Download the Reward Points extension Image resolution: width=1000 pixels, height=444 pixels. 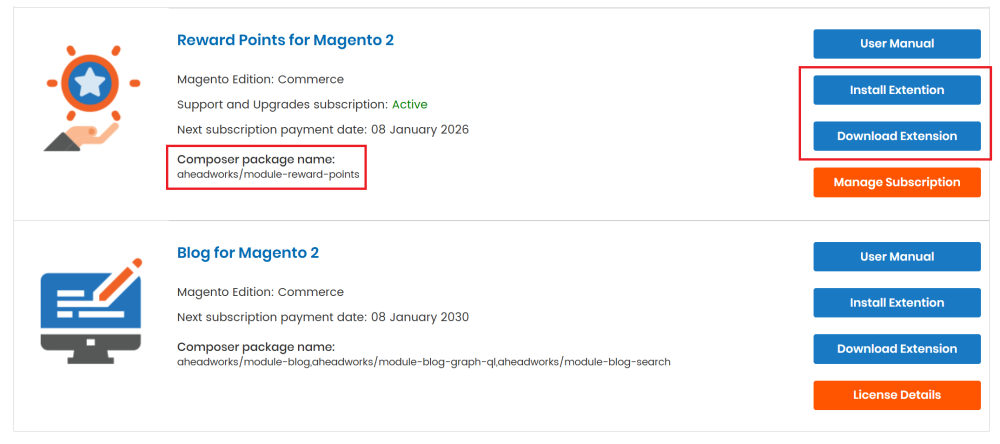click(897, 136)
